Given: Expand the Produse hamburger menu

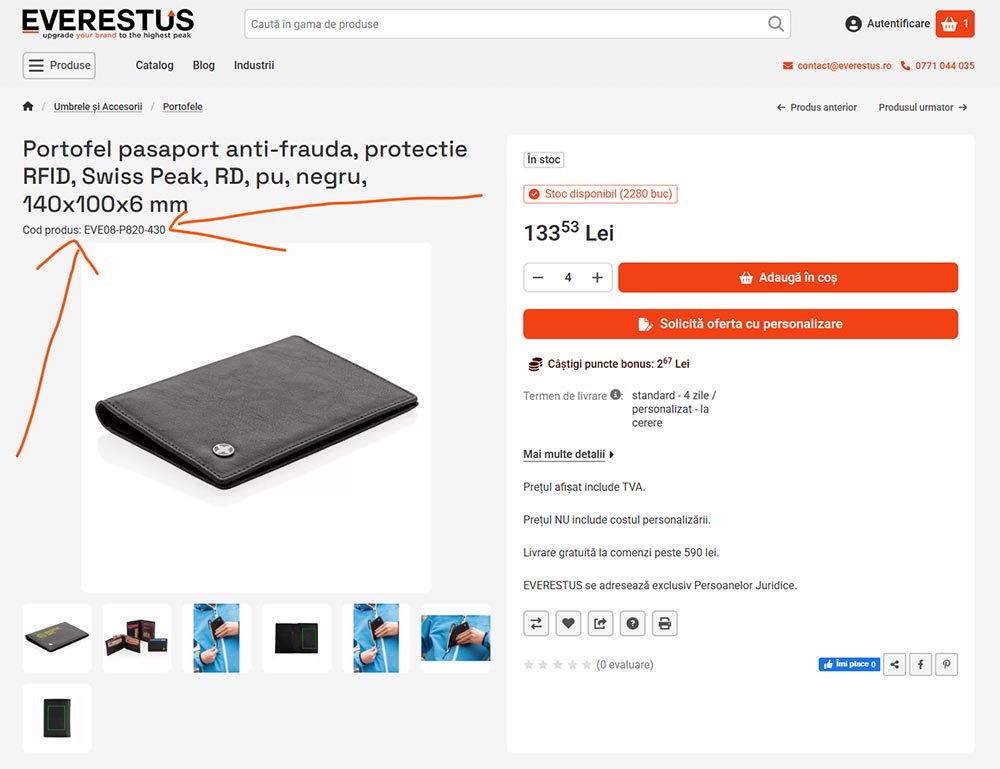Looking at the screenshot, I should coord(59,65).
